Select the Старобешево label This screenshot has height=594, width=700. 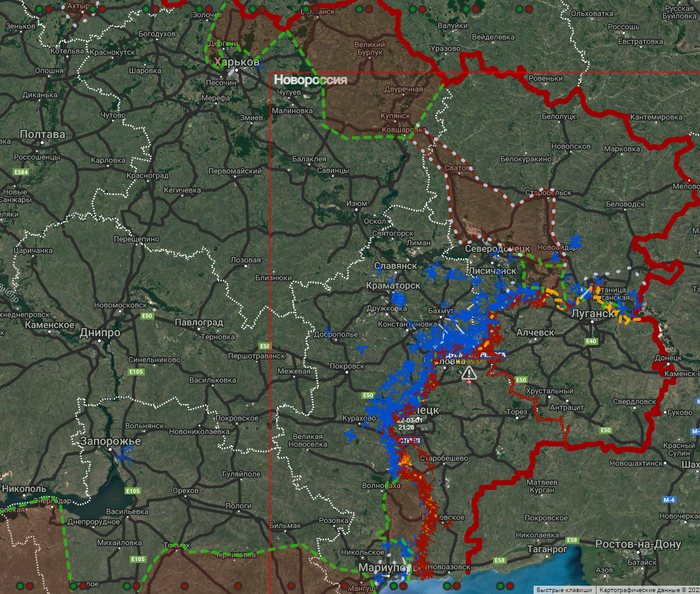(444, 458)
